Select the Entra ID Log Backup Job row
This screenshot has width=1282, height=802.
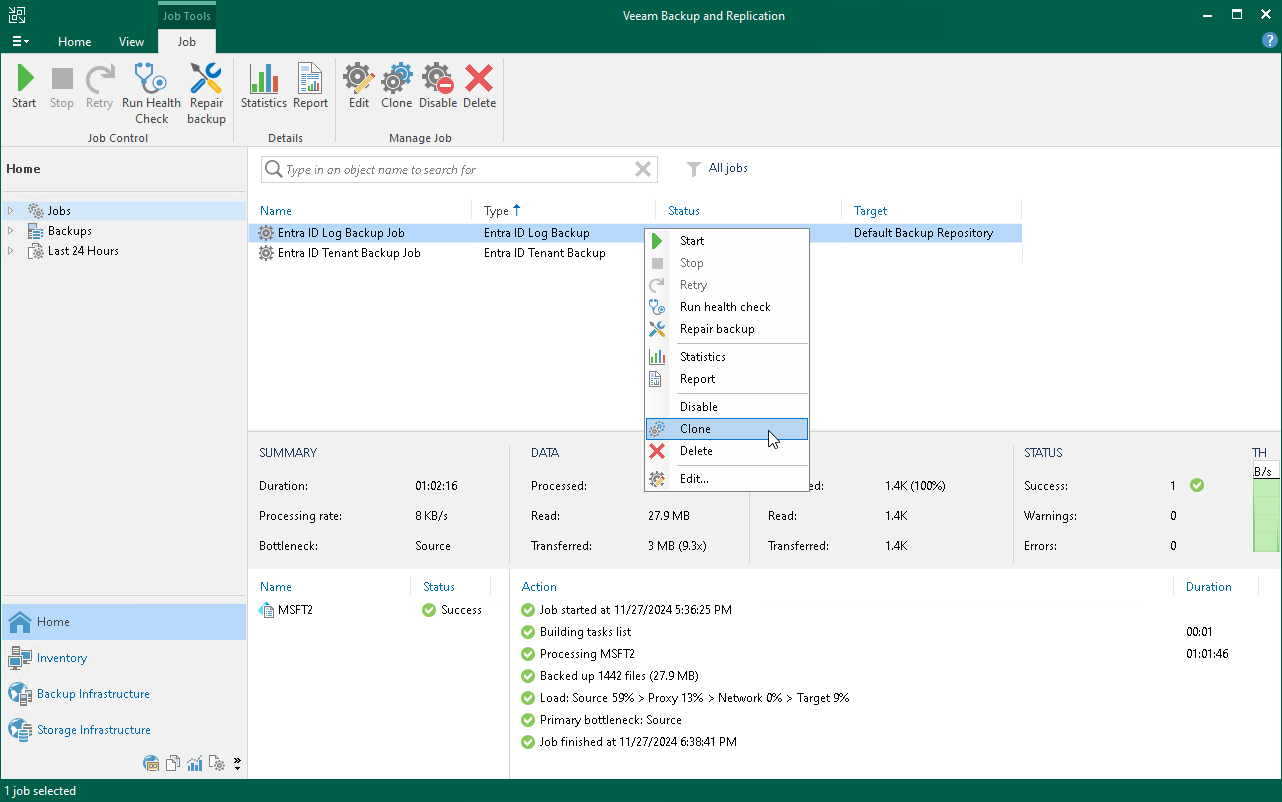point(635,233)
